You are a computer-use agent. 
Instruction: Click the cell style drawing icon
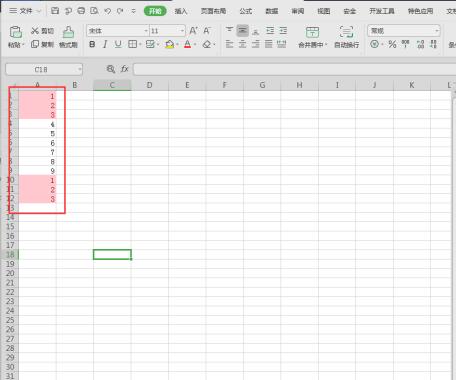click(150, 44)
